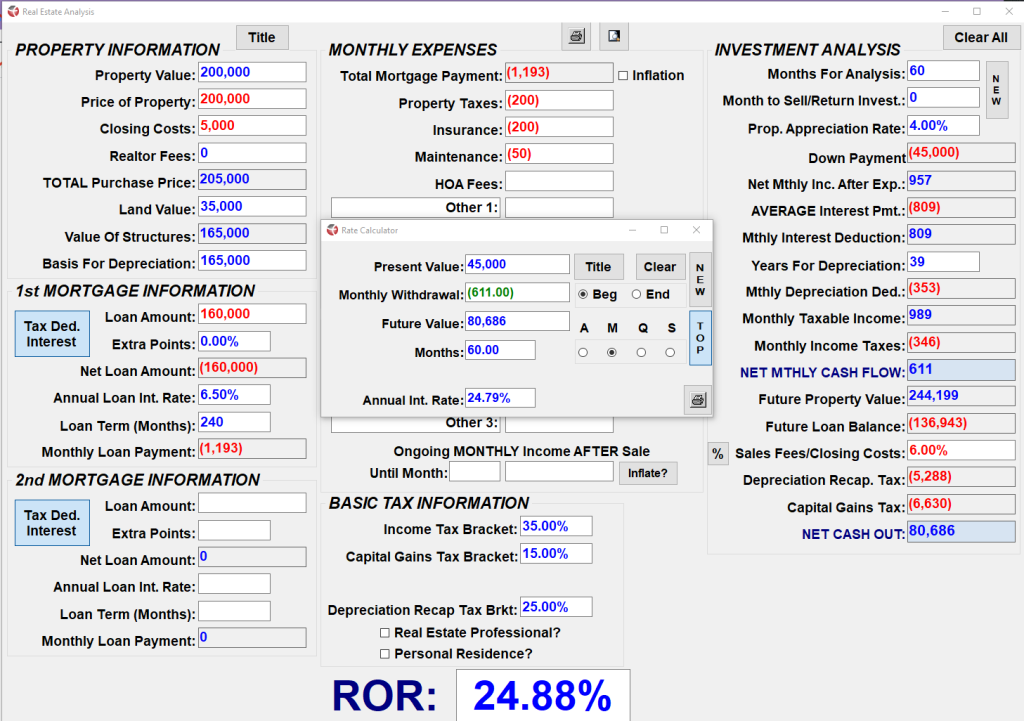Check the Real Estate Professional option

(385, 633)
